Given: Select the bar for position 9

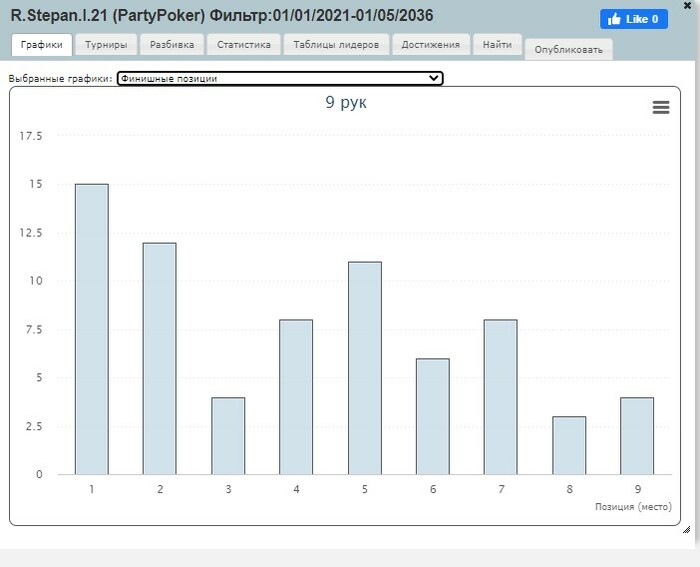Looking at the screenshot, I should coord(637,436).
